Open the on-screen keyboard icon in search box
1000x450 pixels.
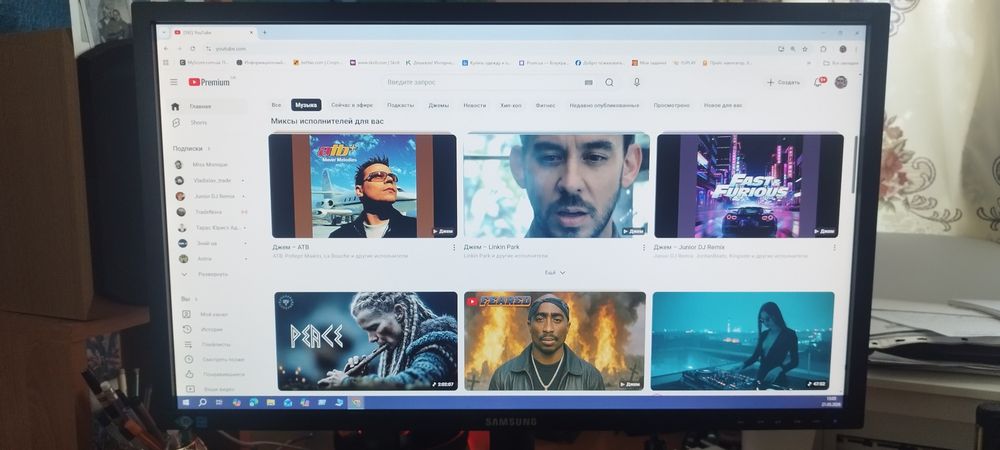pyautogui.click(x=588, y=83)
